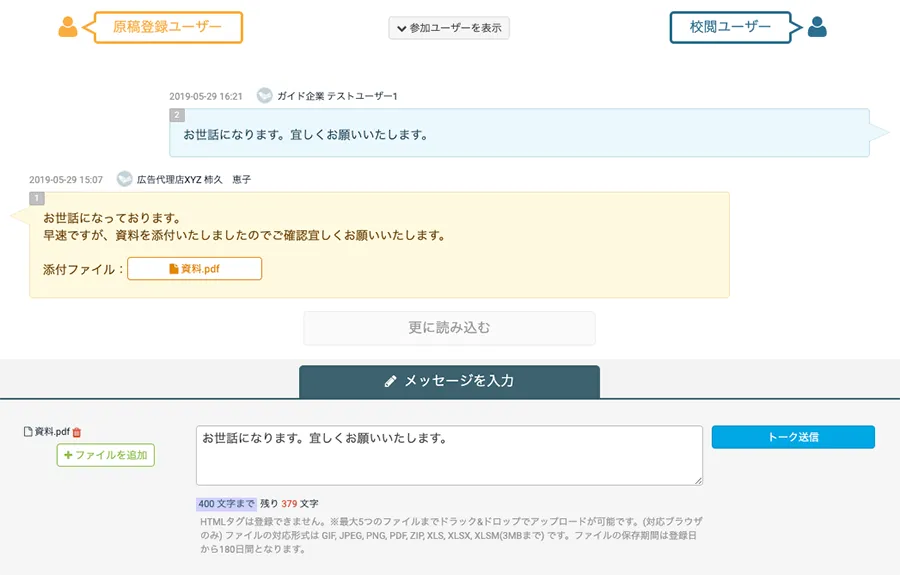Click the orange 原稿登録ユーザー person icon

tap(68, 27)
